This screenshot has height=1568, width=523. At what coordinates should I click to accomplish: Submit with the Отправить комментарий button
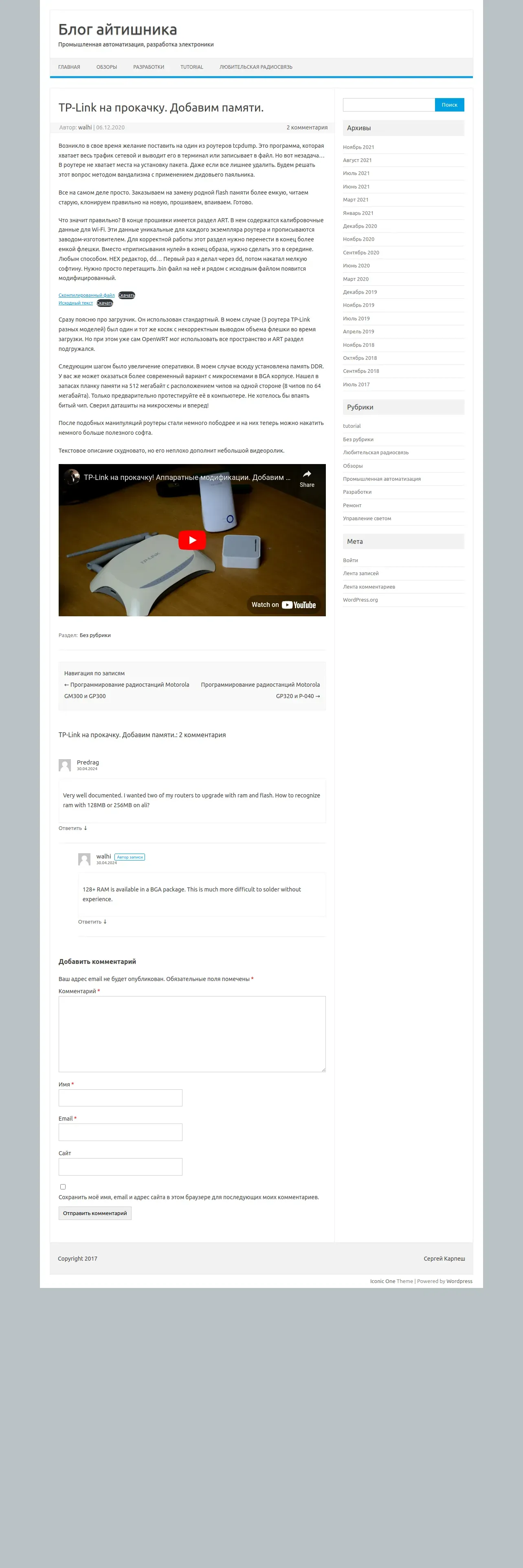tap(95, 1213)
